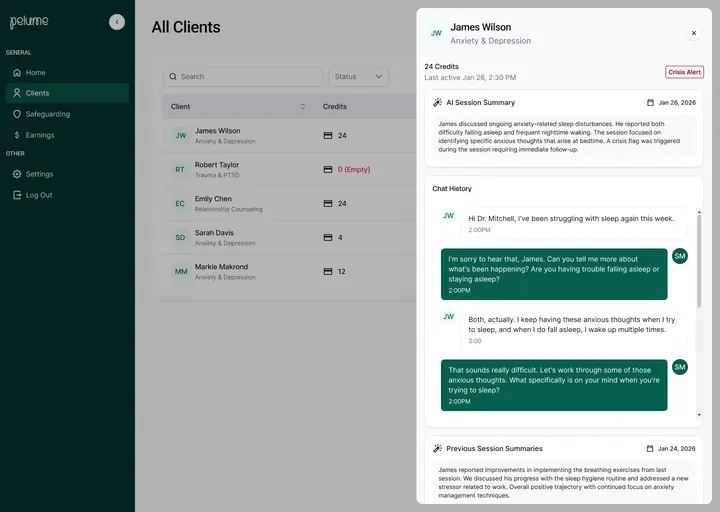Open the Status filter dropdown
720x512 pixels.
pyautogui.click(x=359, y=77)
